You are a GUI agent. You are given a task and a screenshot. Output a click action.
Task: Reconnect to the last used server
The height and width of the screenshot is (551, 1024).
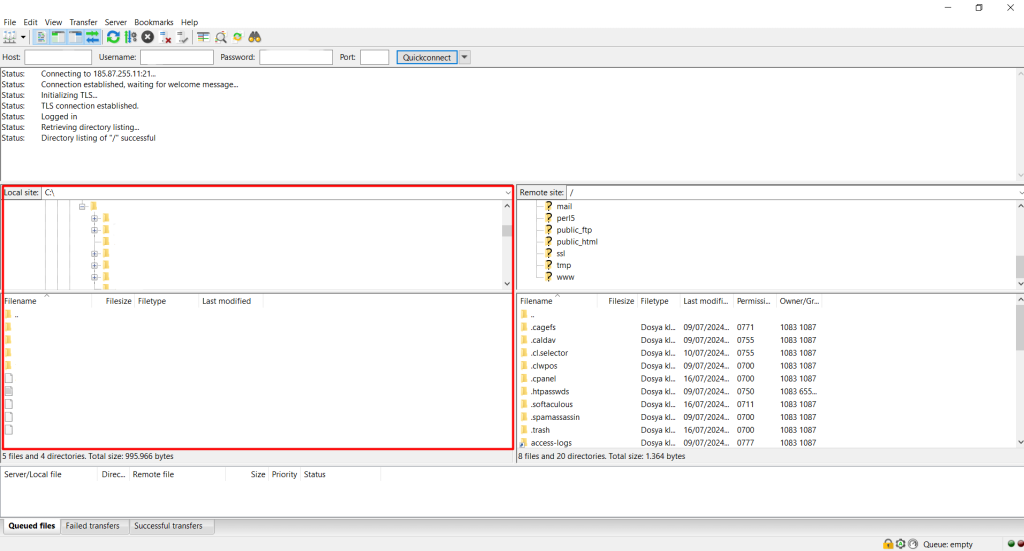point(182,37)
